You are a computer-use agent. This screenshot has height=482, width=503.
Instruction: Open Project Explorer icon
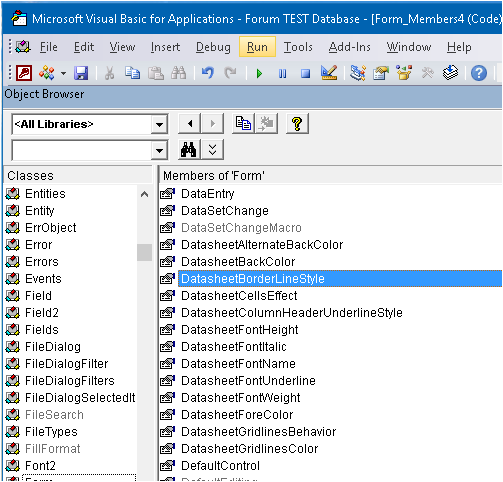358,73
